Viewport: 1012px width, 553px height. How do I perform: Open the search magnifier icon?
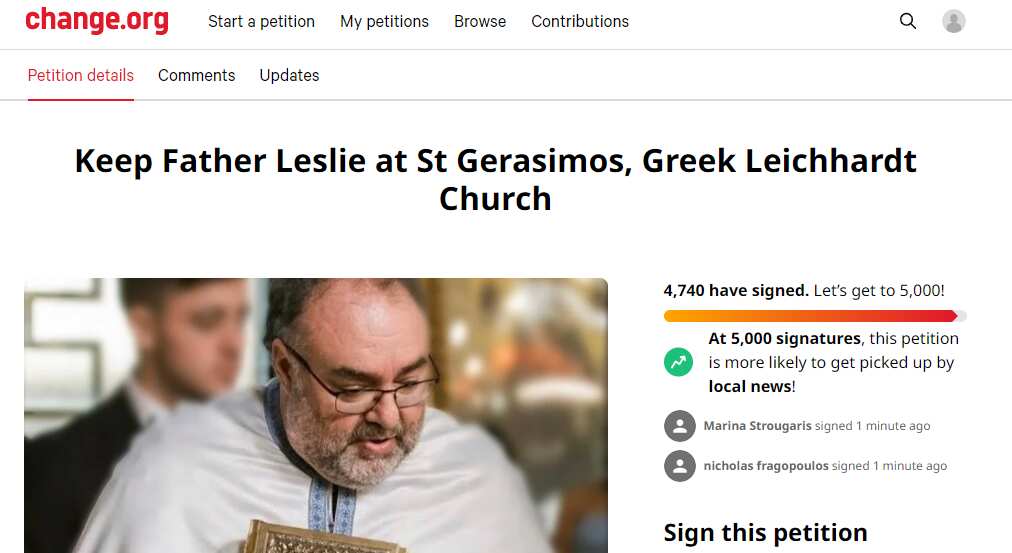pyautogui.click(x=908, y=21)
